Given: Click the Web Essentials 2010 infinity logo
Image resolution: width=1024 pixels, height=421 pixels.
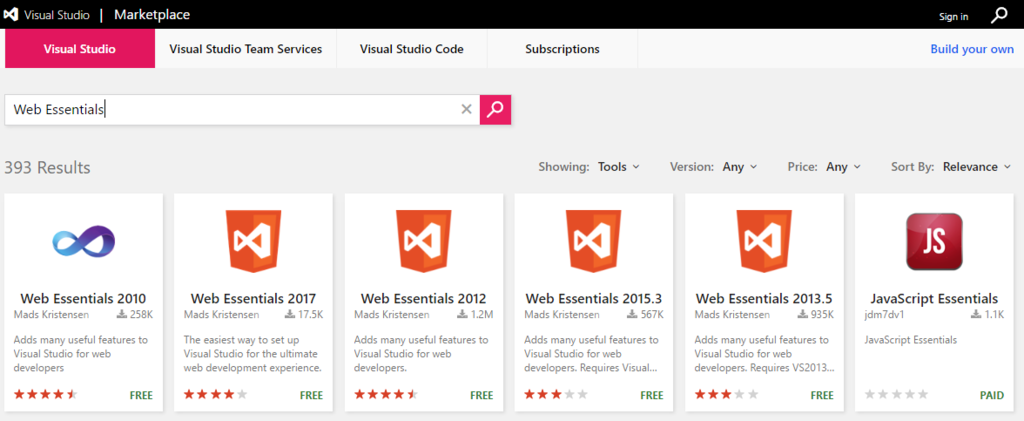Looking at the screenshot, I should point(84,240).
